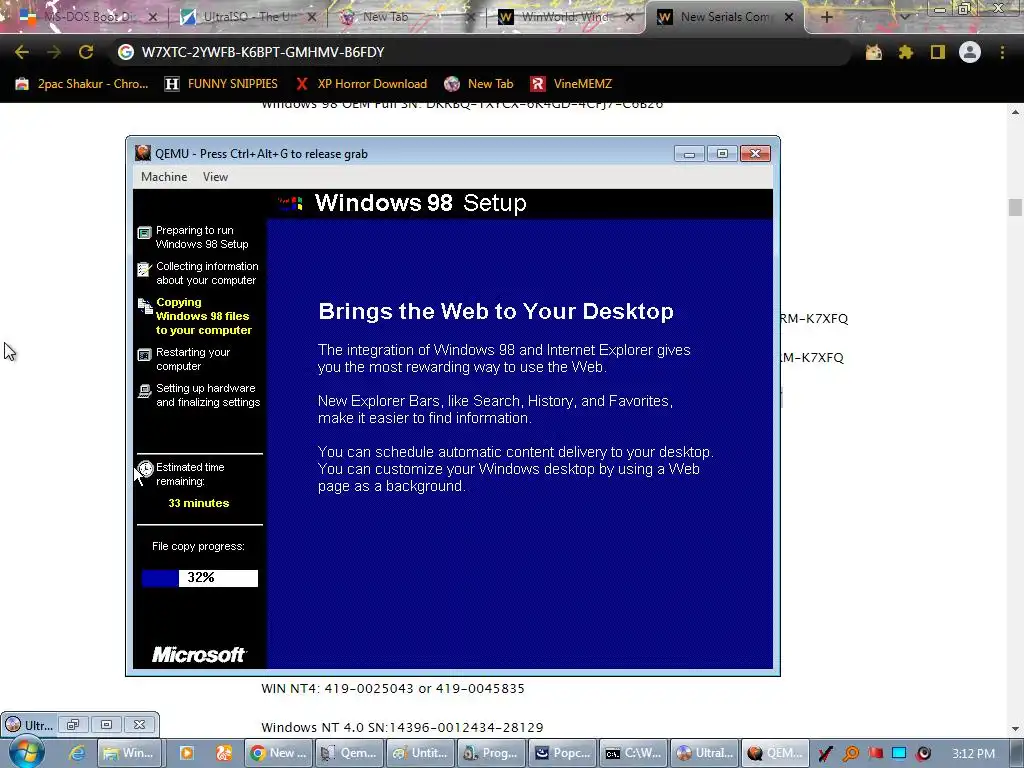This screenshot has width=1024, height=768.
Task: Click the QEMU title bar icon
Action: [x=143, y=153]
